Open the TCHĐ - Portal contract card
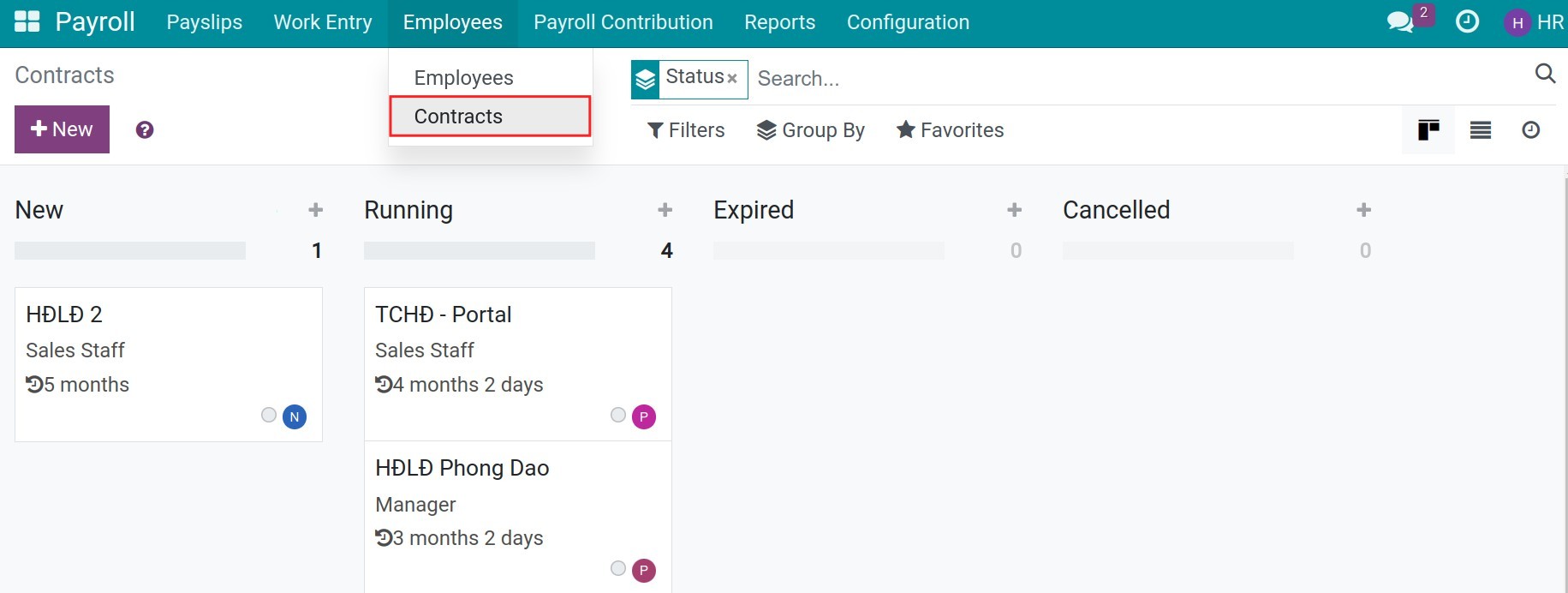 coord(518,364)
